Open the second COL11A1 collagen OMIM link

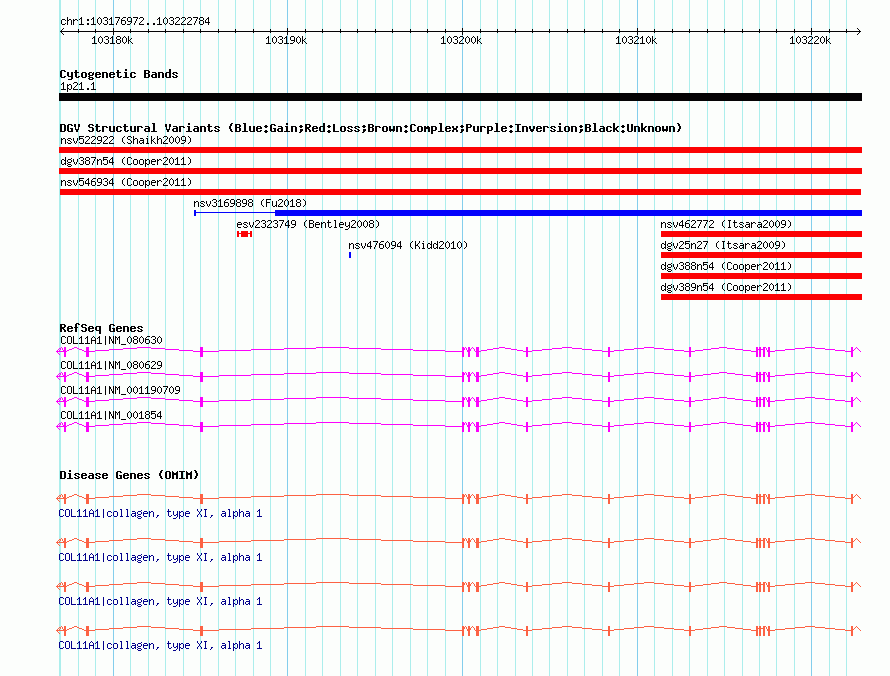pyautogui.click(x=160, y=558)
